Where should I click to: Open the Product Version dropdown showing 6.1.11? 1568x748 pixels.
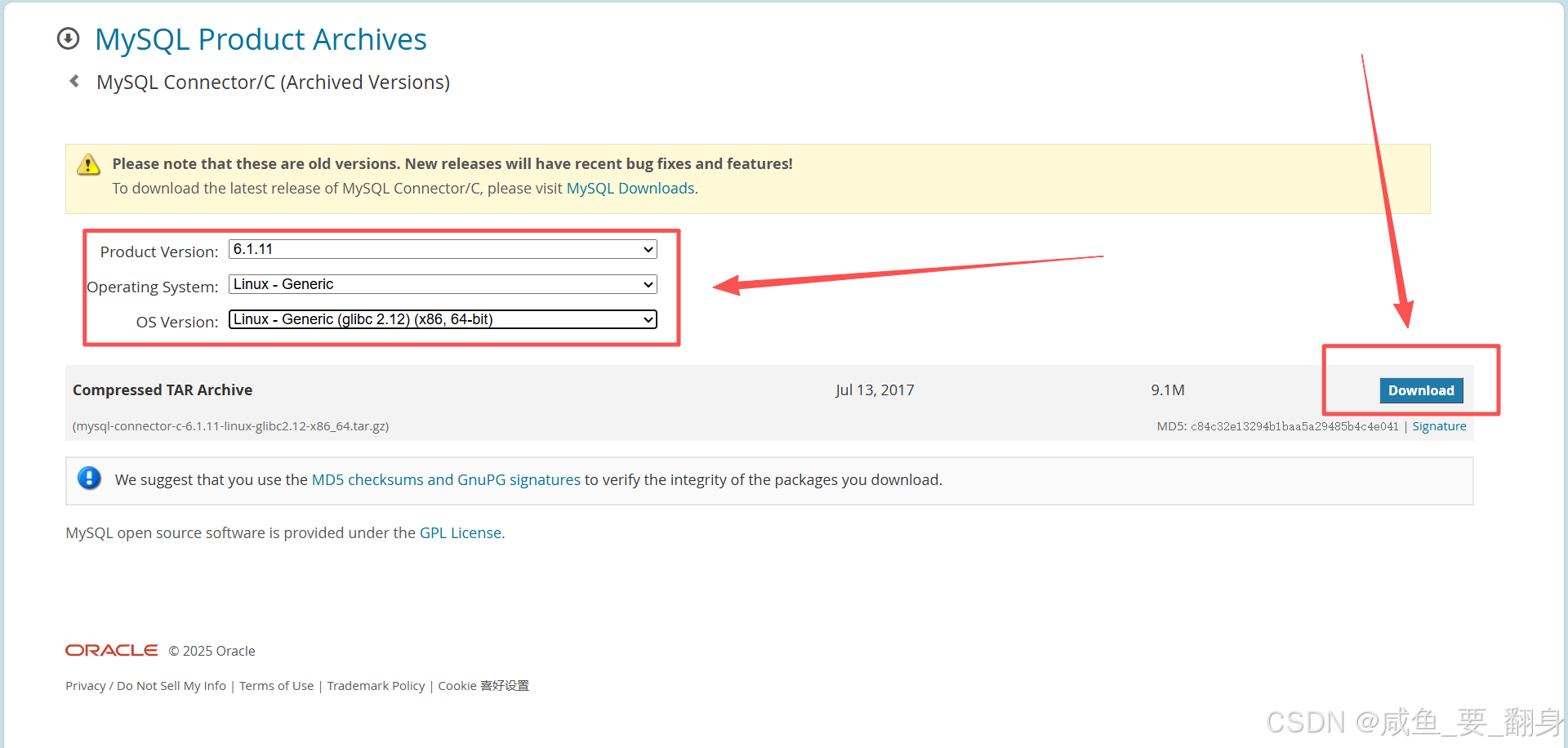tap(443, 249)
